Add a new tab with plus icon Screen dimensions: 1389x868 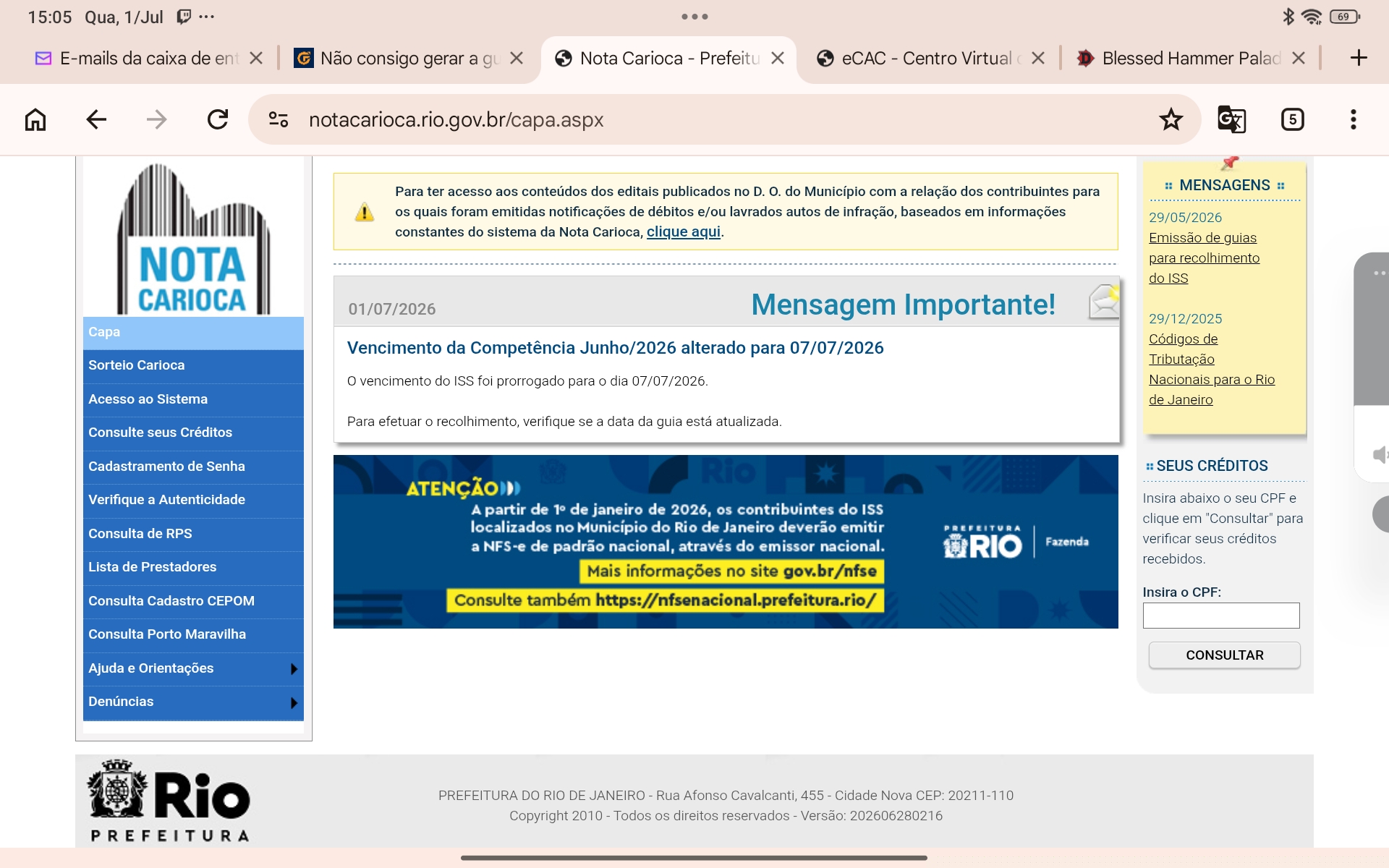pos(1359,58)
